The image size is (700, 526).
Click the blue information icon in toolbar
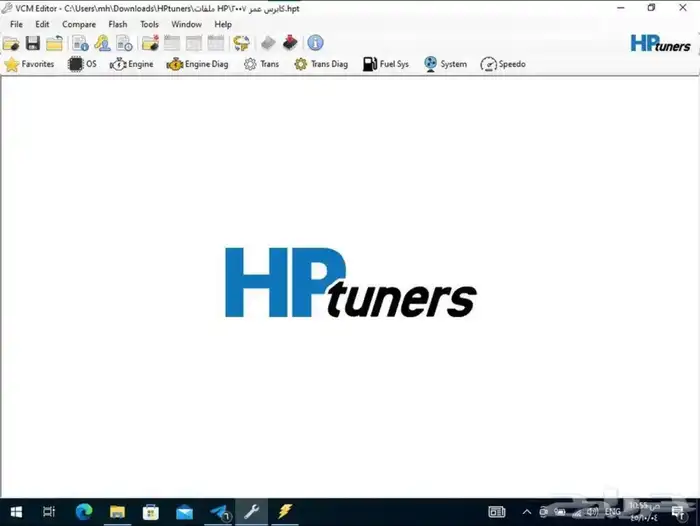point(315,43)
